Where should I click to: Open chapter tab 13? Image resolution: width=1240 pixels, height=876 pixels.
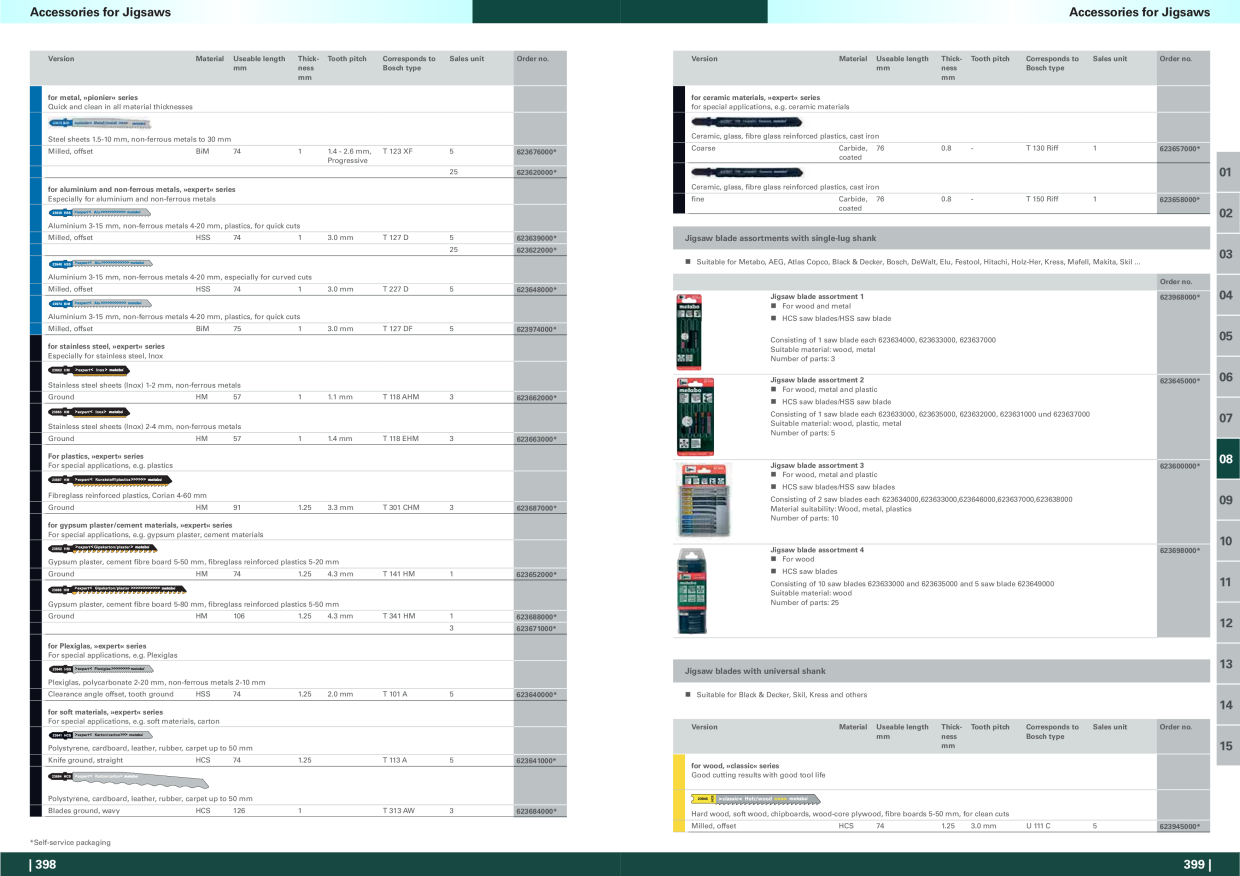(x=1226, y=664)
